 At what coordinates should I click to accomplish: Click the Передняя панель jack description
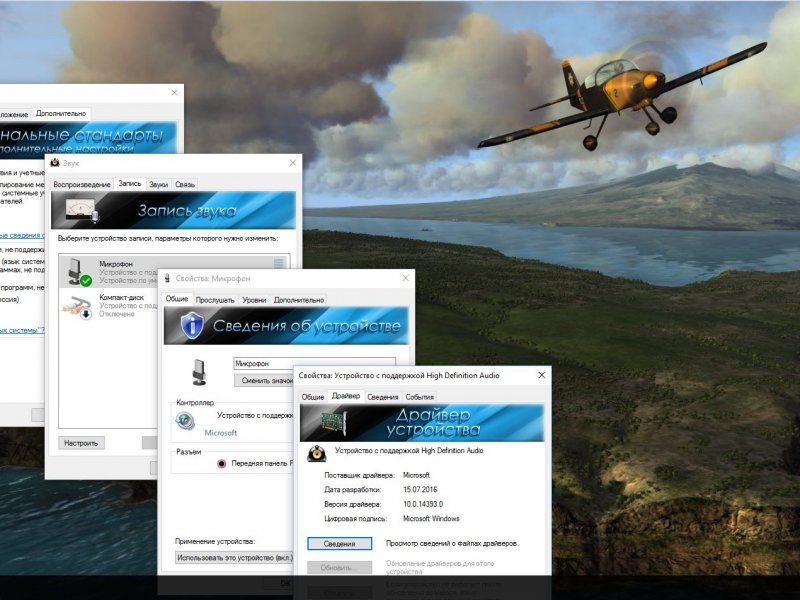coord(262,463)
